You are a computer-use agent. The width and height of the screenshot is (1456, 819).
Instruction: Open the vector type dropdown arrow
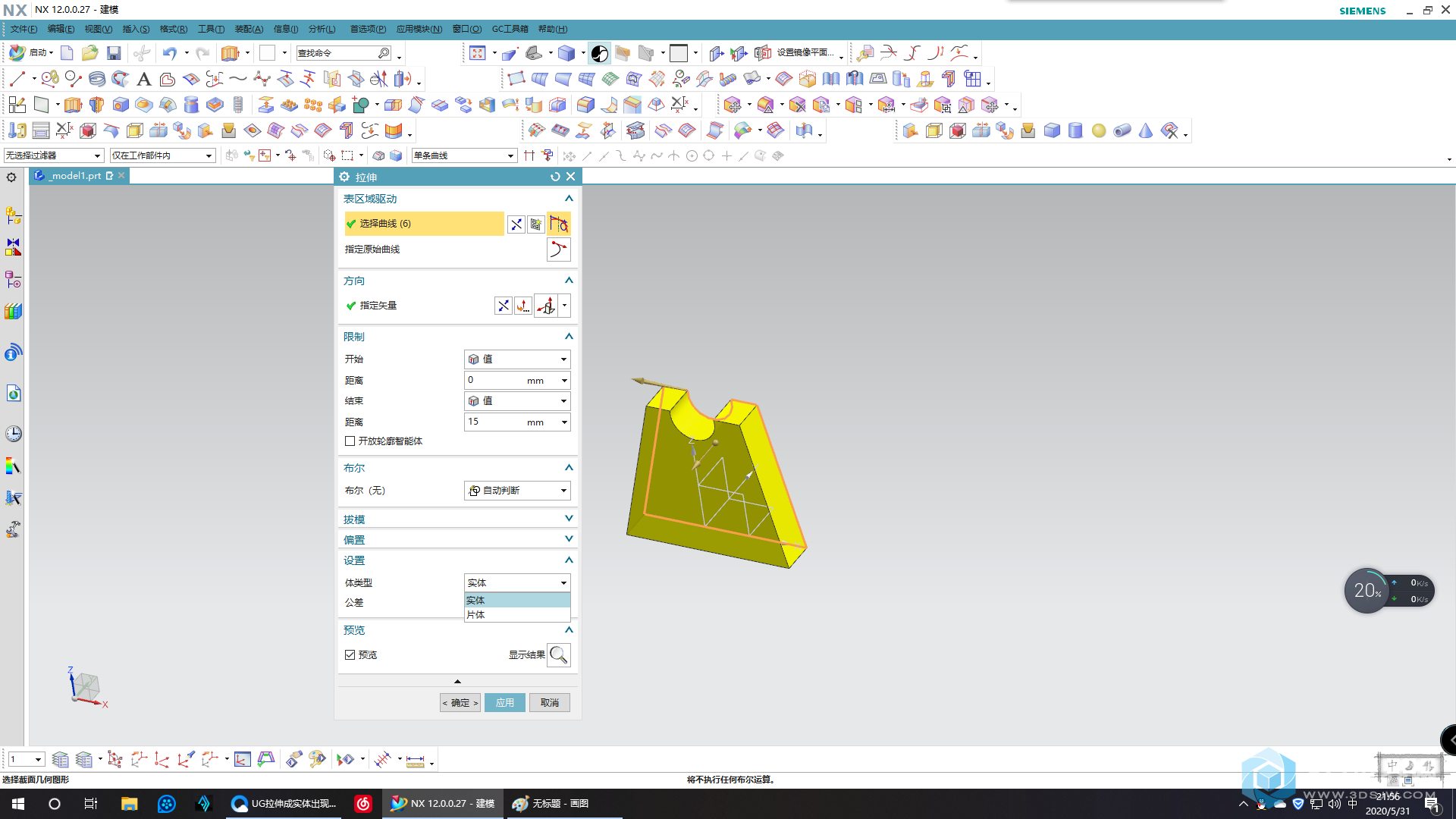(564, 306)
